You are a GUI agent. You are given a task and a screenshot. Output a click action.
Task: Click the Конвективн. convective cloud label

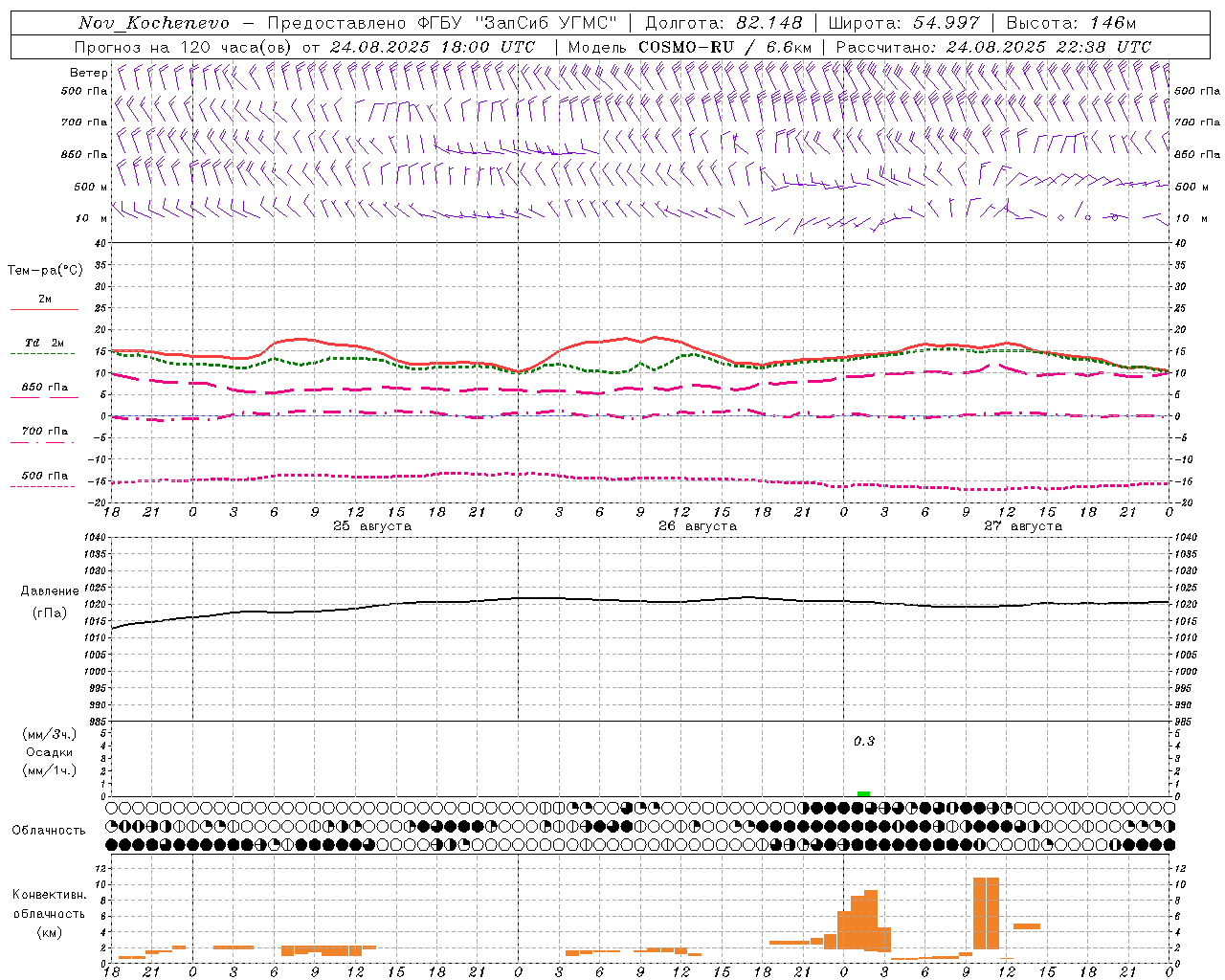49,895
